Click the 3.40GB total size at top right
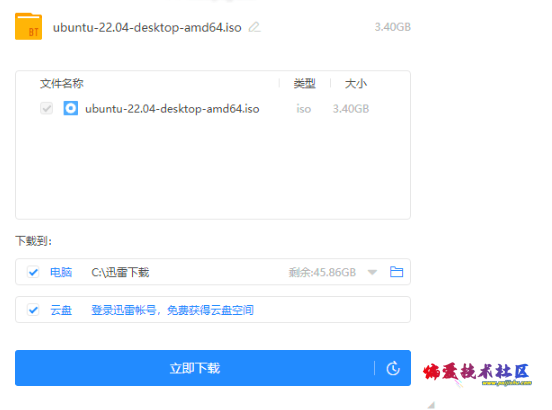The image size is (552, 410). pos(393,27)
